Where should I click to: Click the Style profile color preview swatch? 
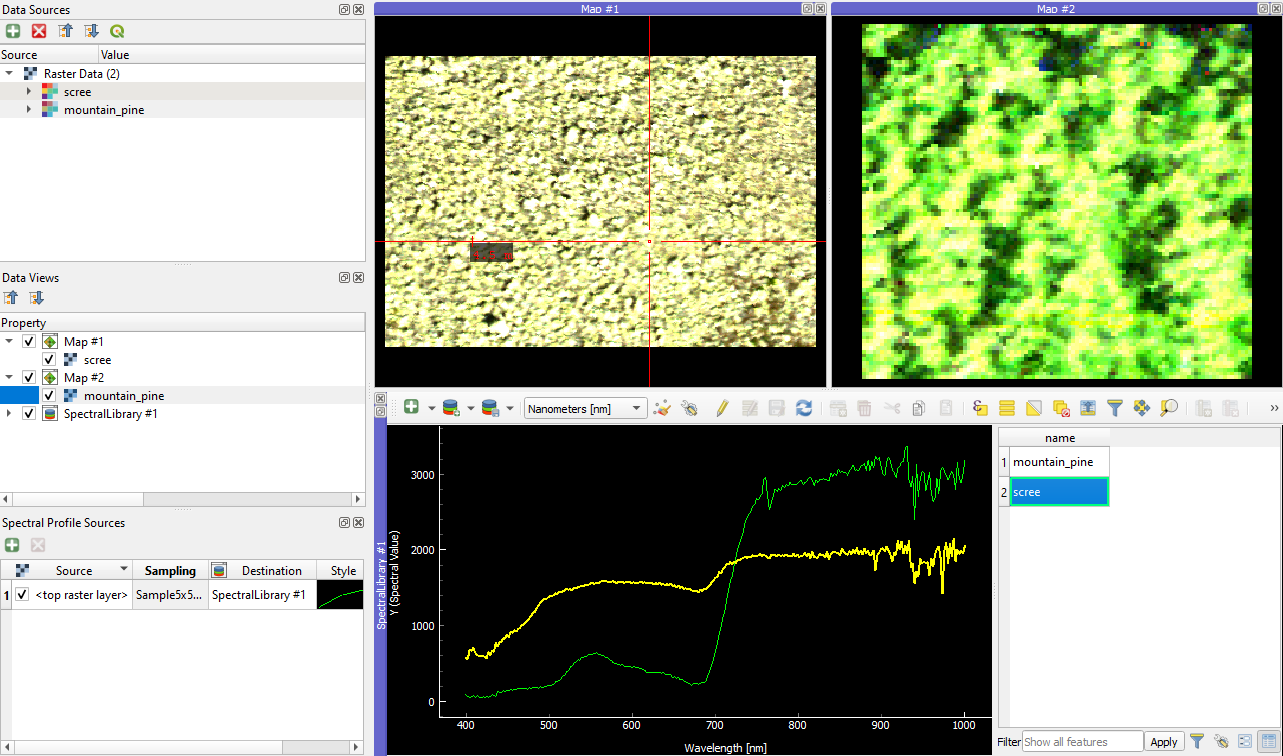tap(340, 595)
